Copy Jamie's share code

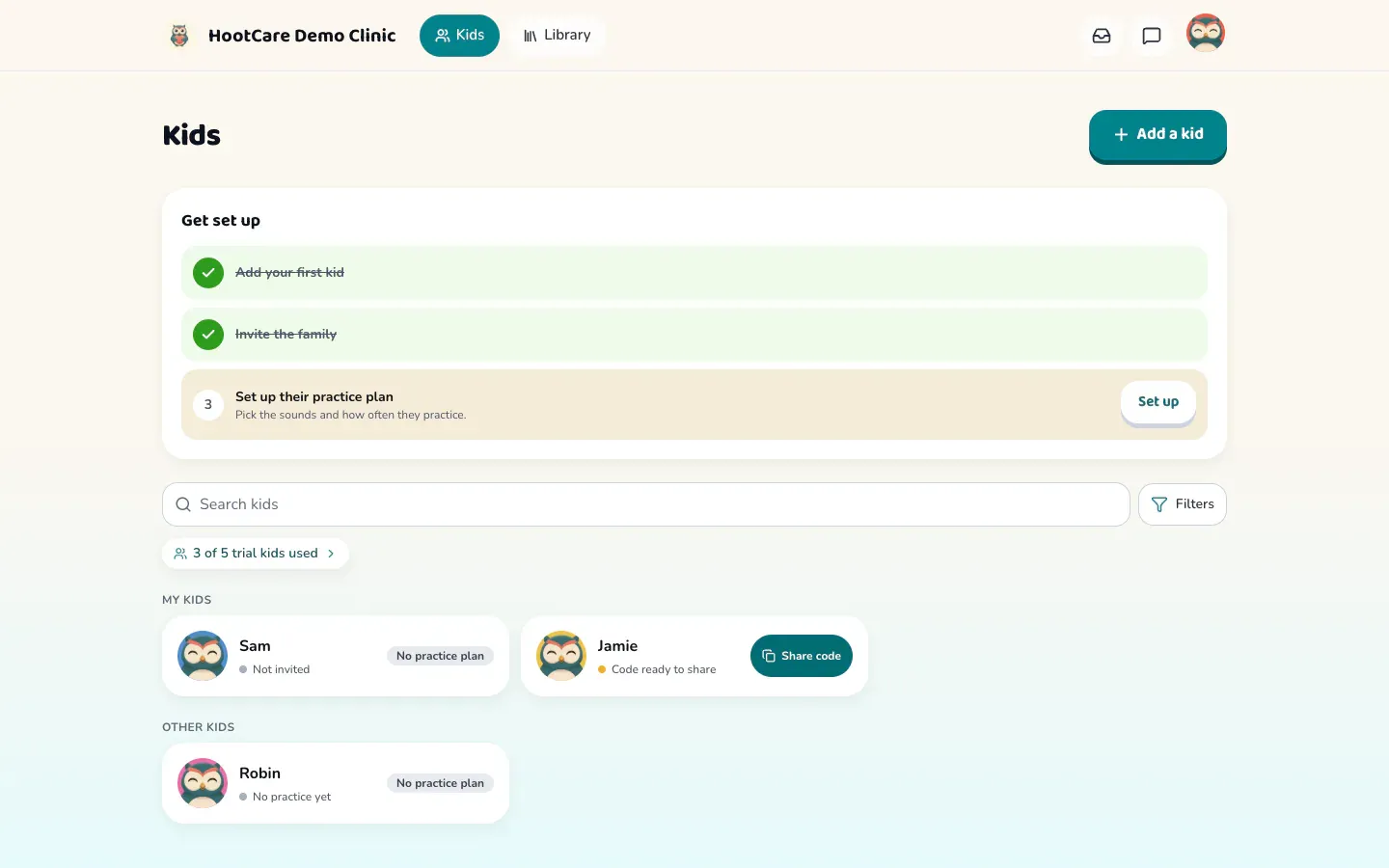(802, 656)
